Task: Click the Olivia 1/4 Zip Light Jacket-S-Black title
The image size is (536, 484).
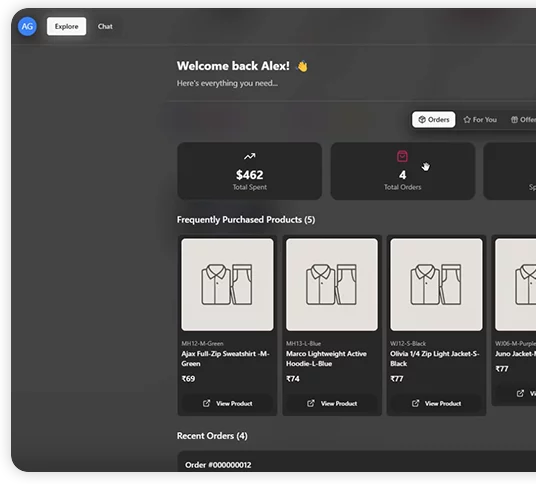Action: click(x=435, y=359)
